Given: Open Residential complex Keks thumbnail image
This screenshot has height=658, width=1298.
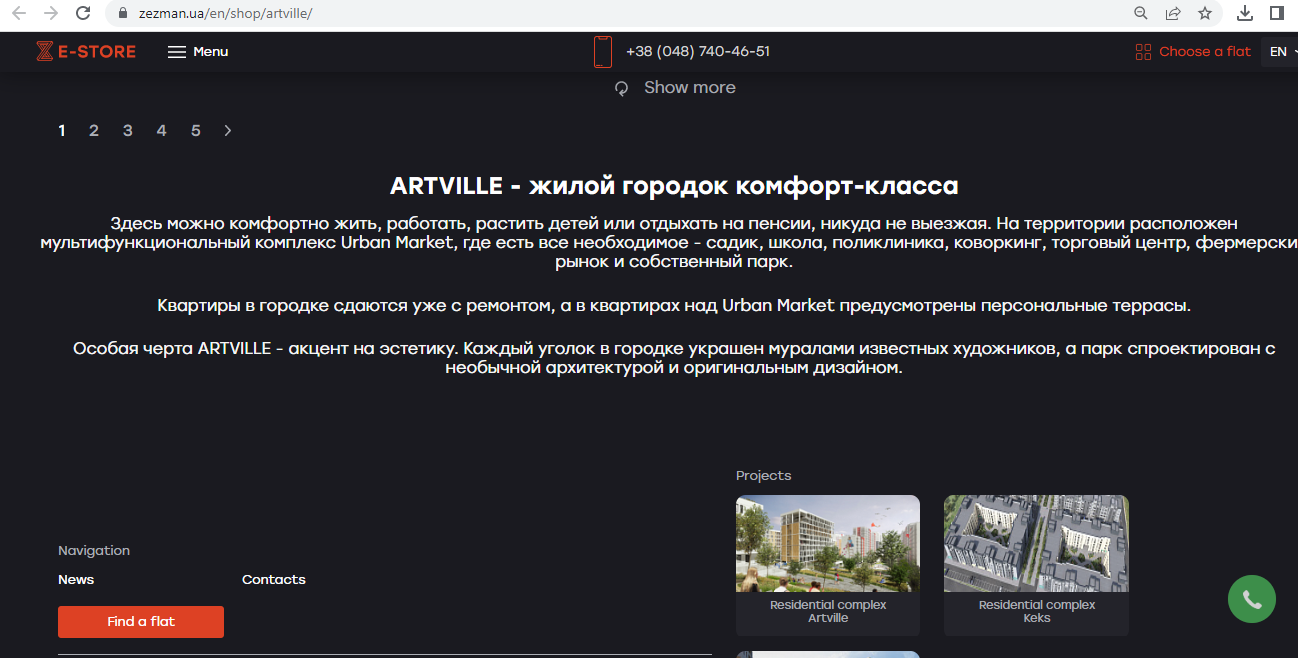Looking at the screenshot, I should [1036, 544].
